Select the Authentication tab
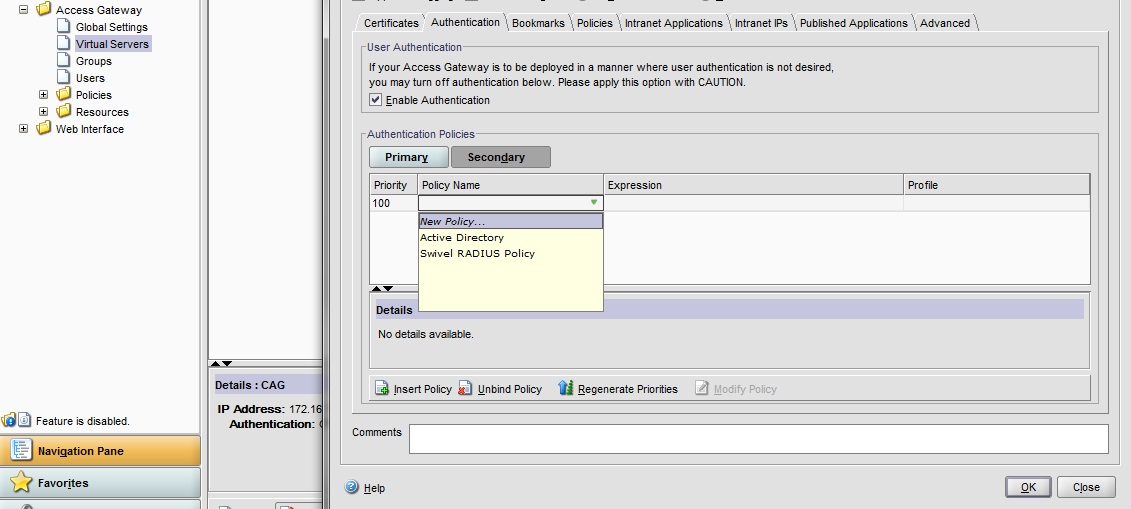The height and width of the screenshot is (509, 1131). (x=465, y=22)
